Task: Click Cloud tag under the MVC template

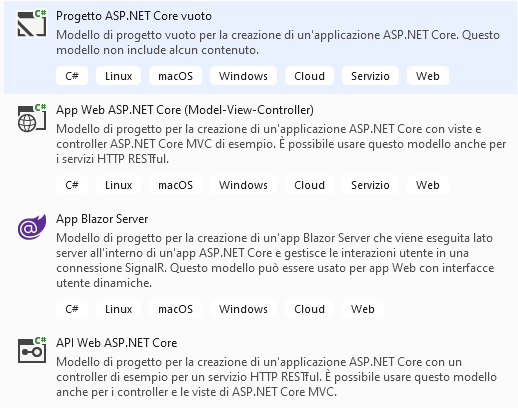Action: (309, 185)
